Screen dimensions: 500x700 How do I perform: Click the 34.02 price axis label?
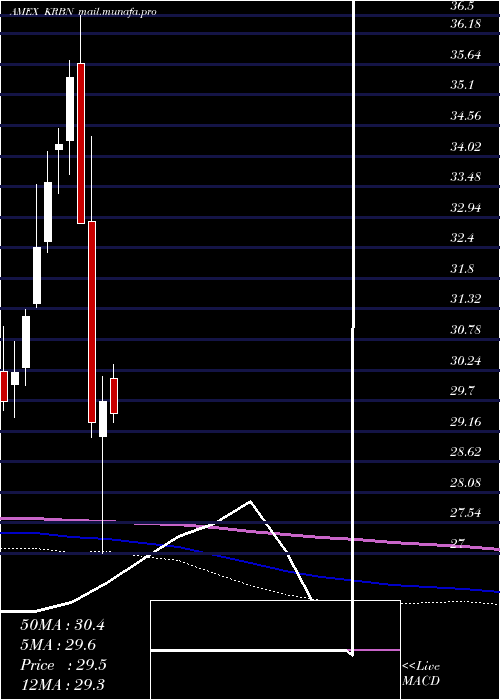(x=465, y=146)
